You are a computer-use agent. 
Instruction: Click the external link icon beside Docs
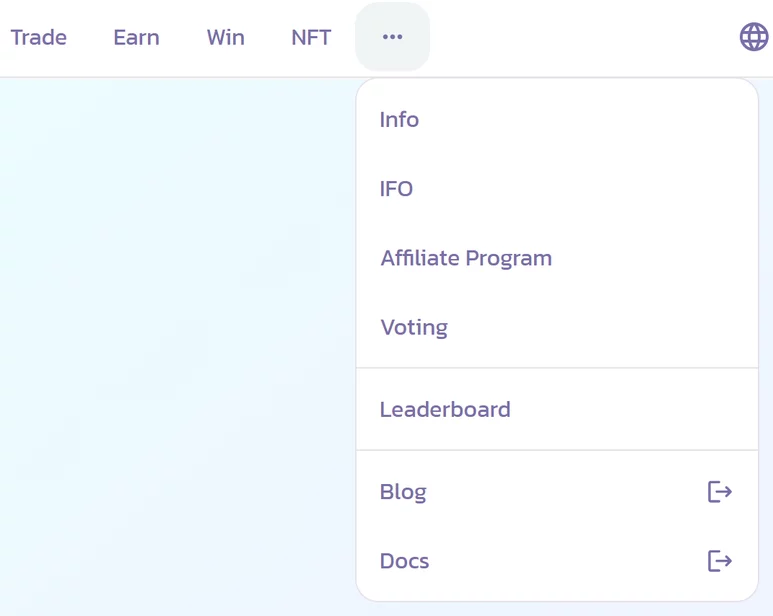720,561
